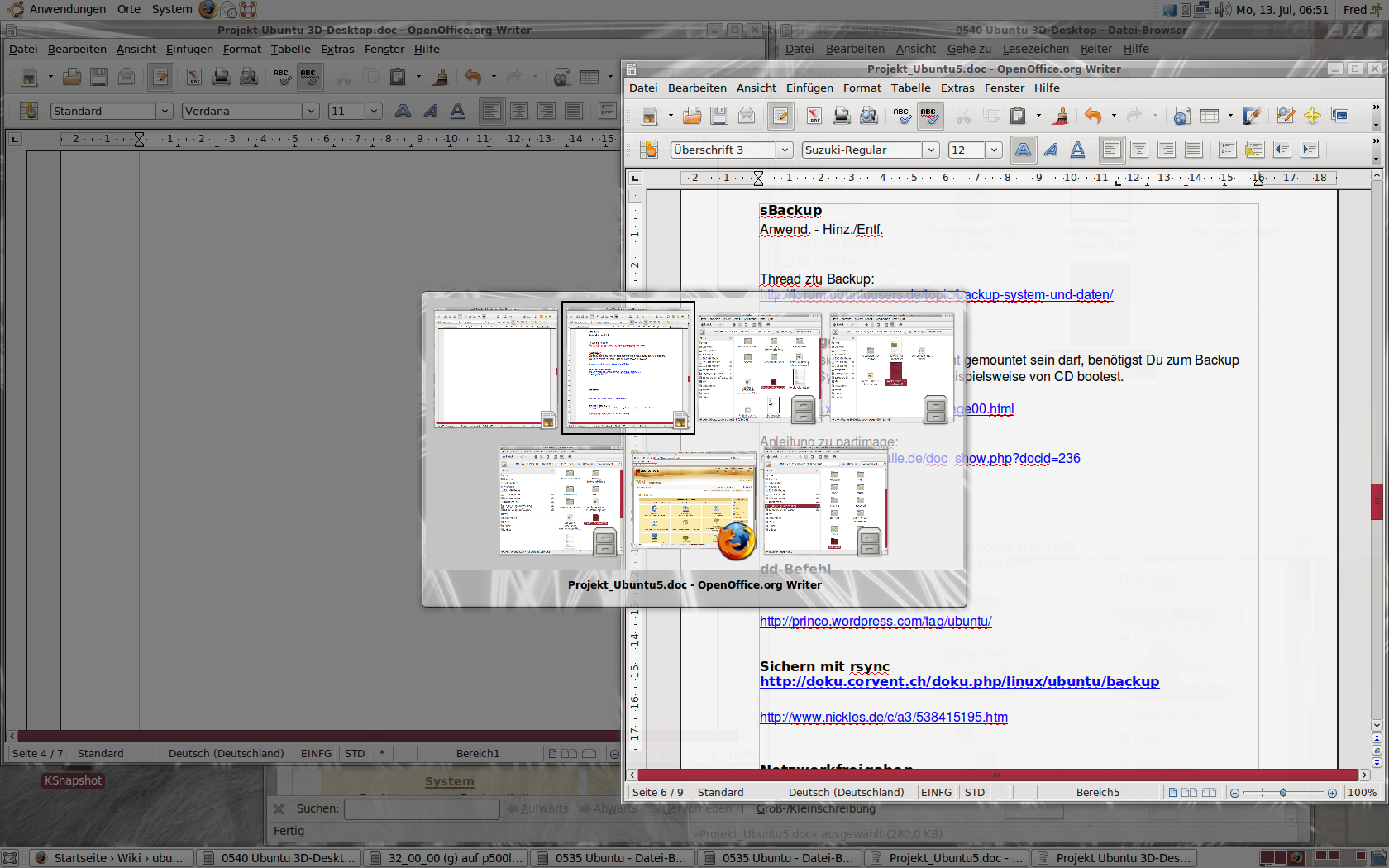This screenshot has height=868, width=1389.
Task: Open Extras menu in Projekt_Ubuntu5.doc
Action: tap(957, 88)
